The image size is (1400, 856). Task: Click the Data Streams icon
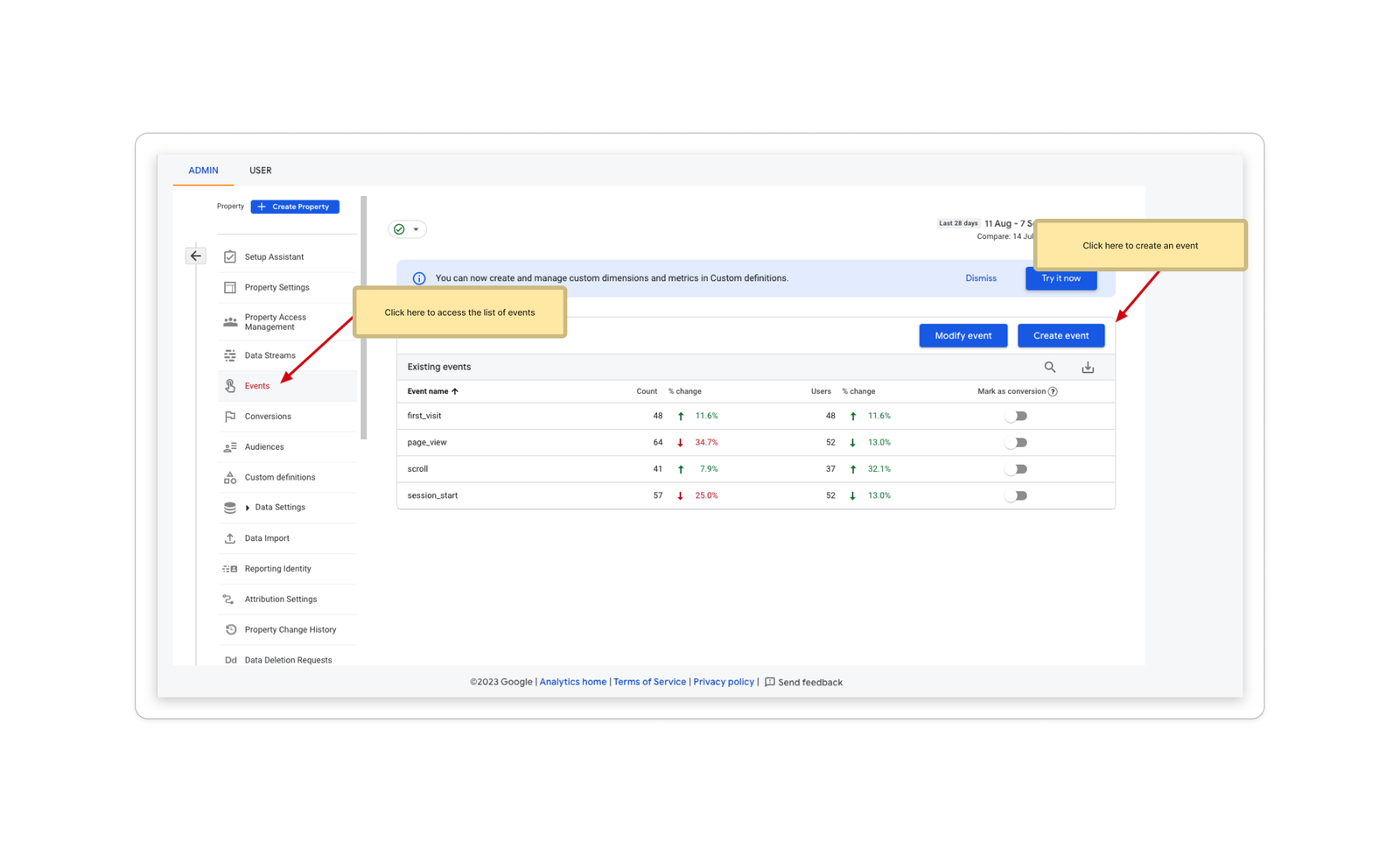(230, 355)
